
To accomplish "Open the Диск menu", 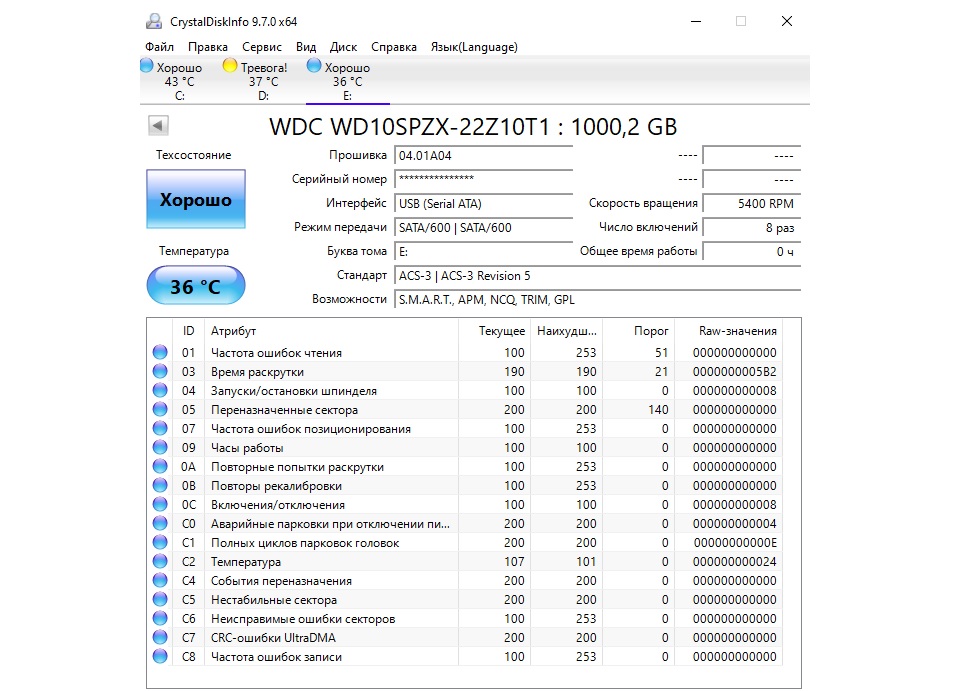I will (x=343, y=47).
